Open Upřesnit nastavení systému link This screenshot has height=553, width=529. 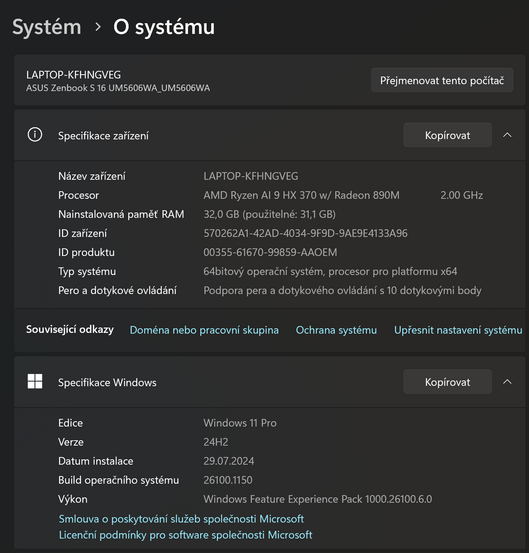[x=458, y=330]
